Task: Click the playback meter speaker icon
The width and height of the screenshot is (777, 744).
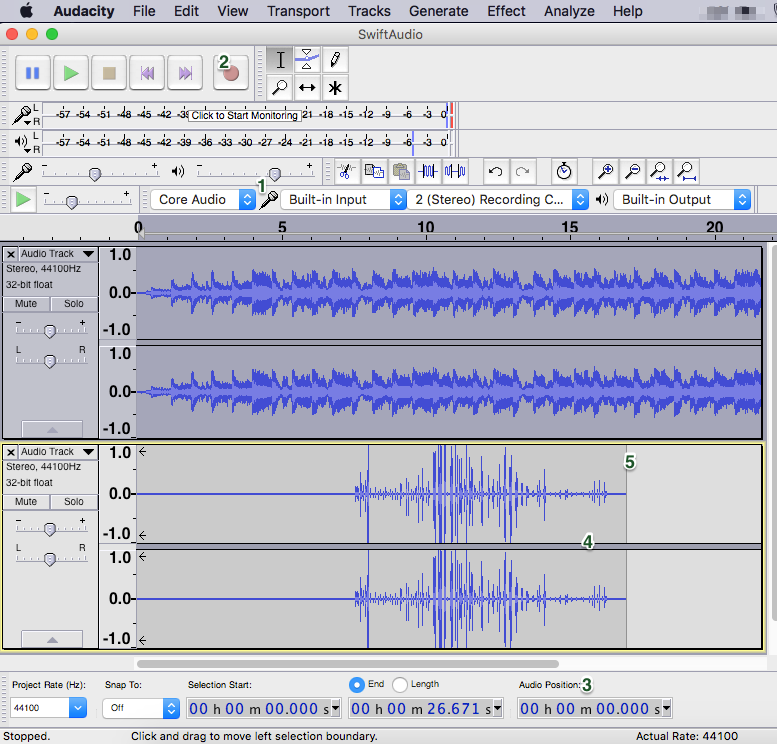Action: pyautogui.click(x=21, y=142)
